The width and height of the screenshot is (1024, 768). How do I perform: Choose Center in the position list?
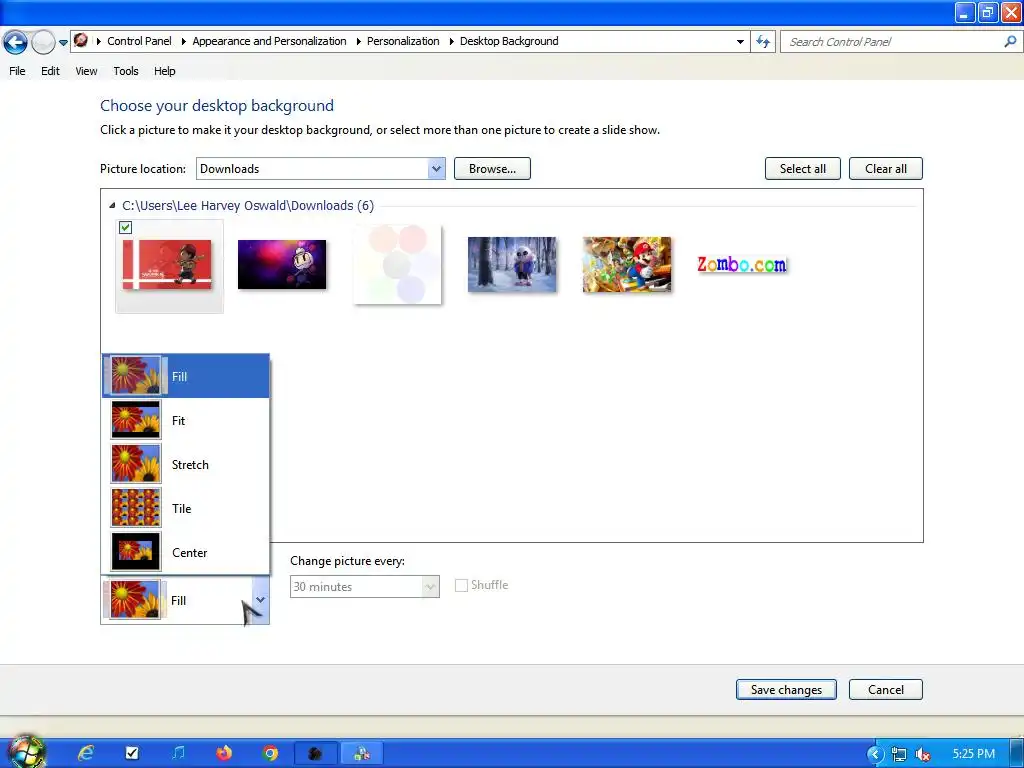pos(185,552)
